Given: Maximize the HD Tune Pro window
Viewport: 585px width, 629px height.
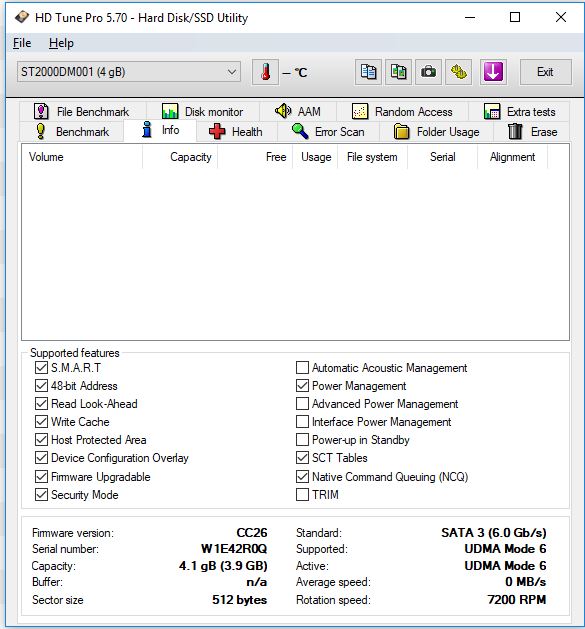Looking at the screenshot, I should point(515,17).
